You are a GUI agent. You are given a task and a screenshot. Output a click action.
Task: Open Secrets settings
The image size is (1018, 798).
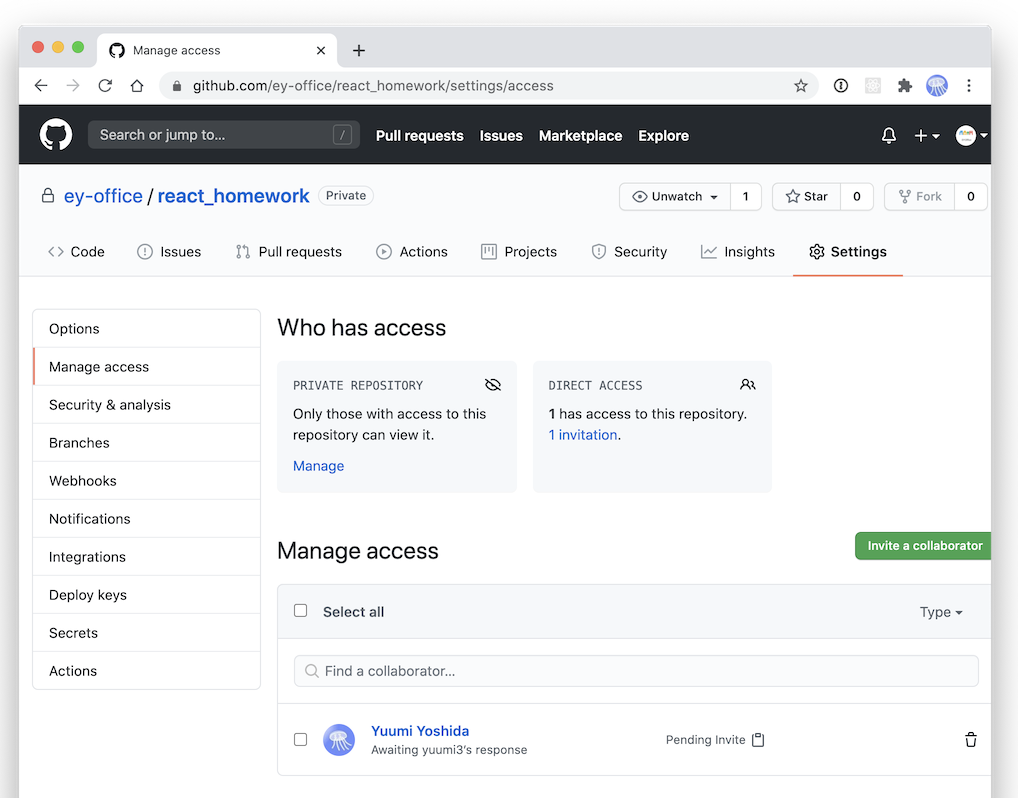coord(147,633)
